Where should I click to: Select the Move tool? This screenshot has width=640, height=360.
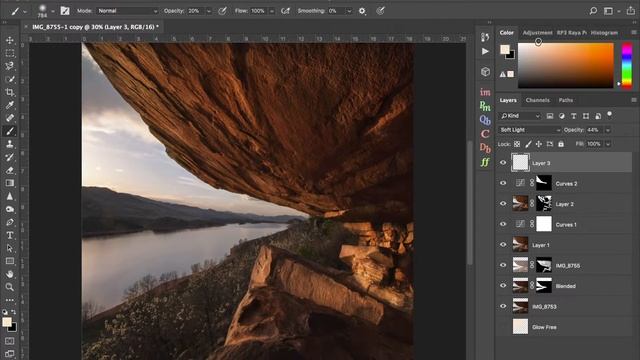[x=9, y=40]
